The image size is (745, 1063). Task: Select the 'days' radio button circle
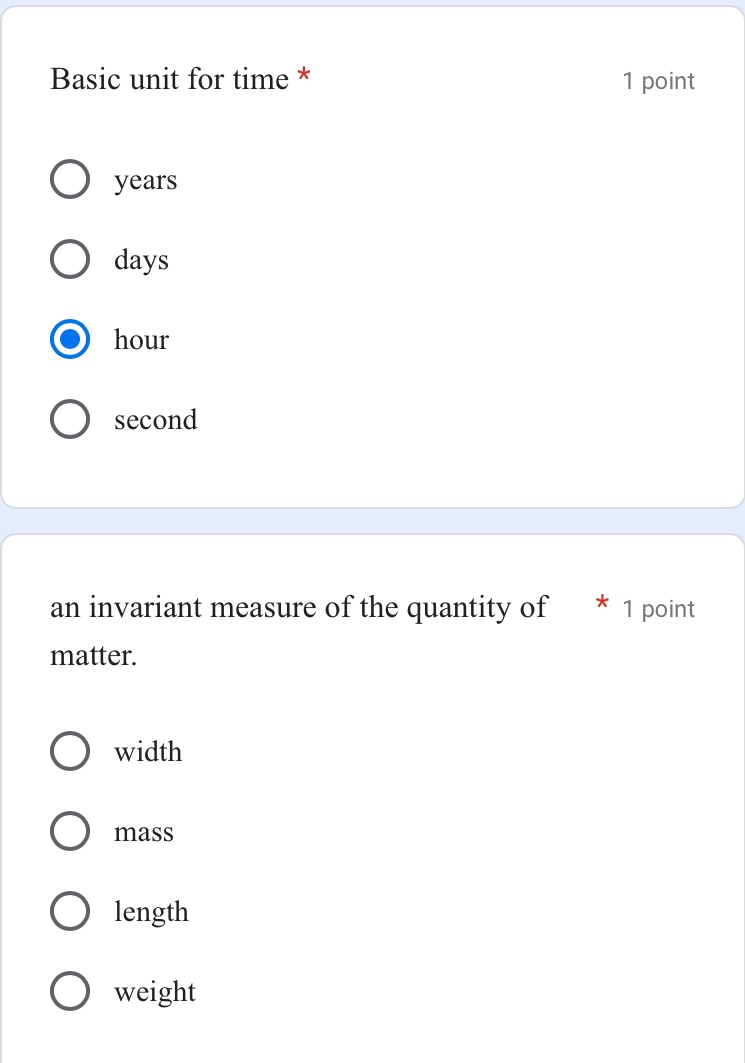[69, 260]
